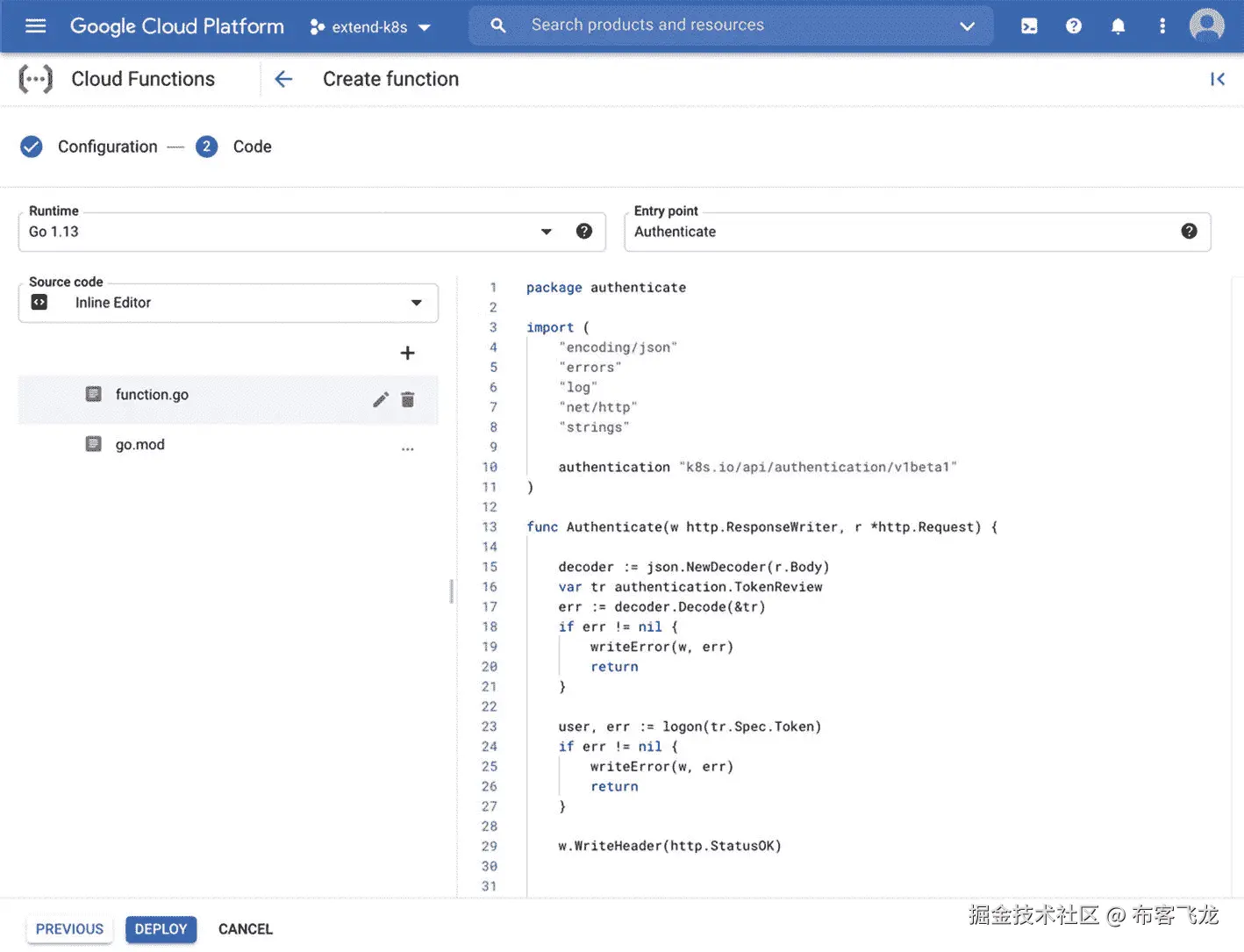This screenshot has height=952, width=1244.
Task: Rename function.go using the pencil icon
Action: point(381,399)
